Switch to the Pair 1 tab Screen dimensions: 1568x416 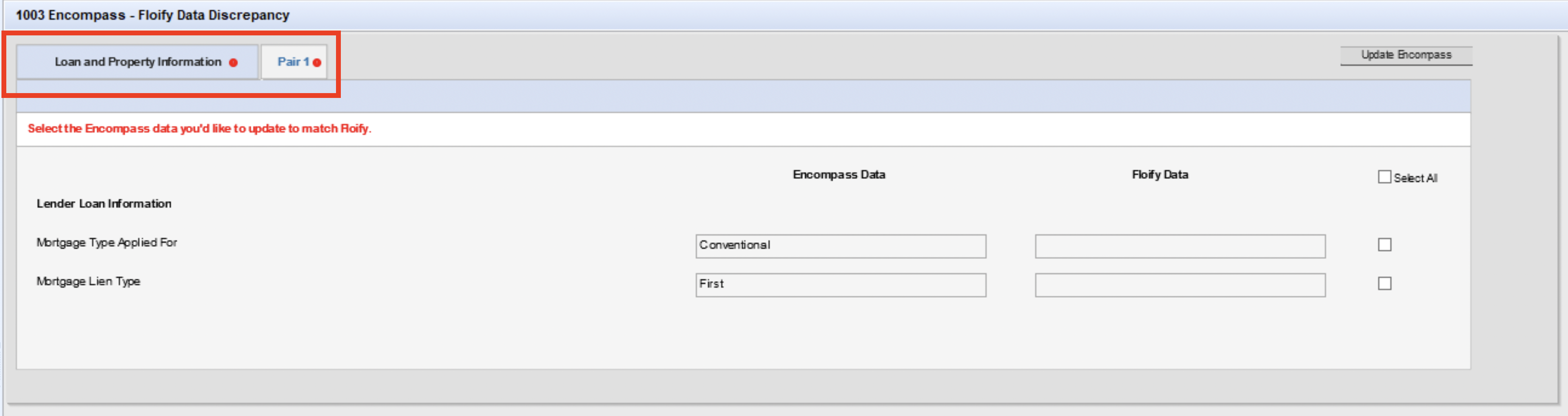coord(295,62)
